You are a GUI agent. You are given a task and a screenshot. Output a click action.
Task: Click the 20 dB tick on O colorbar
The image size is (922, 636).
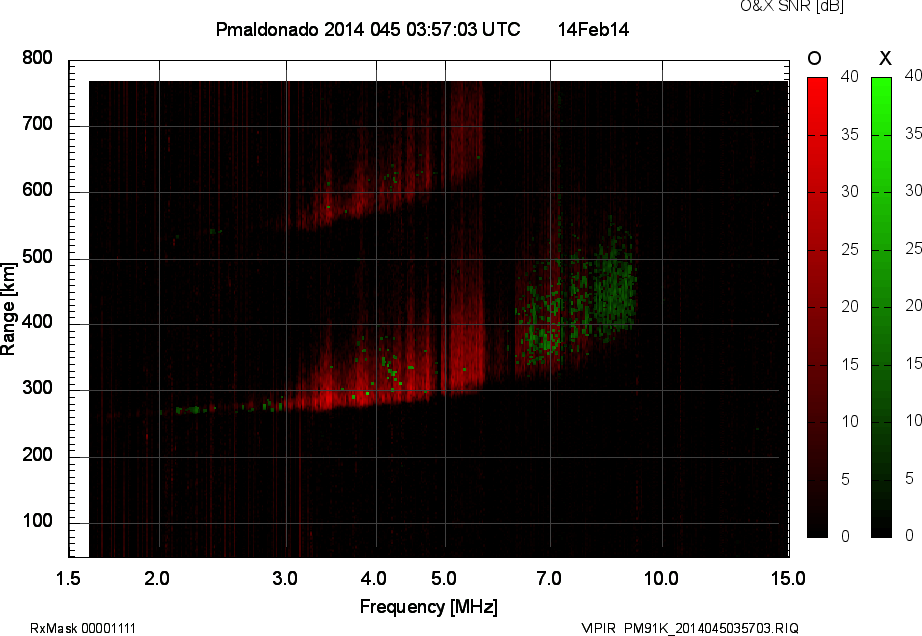[x=850, y=306]
